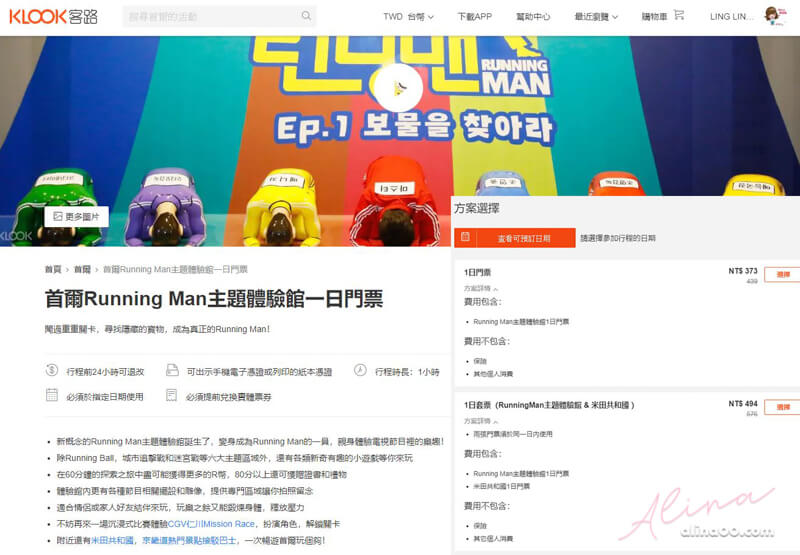Open the LING LIN account menu
This screenshot has height=555, width=800.
pyautogui.click(x=731, y=16)
